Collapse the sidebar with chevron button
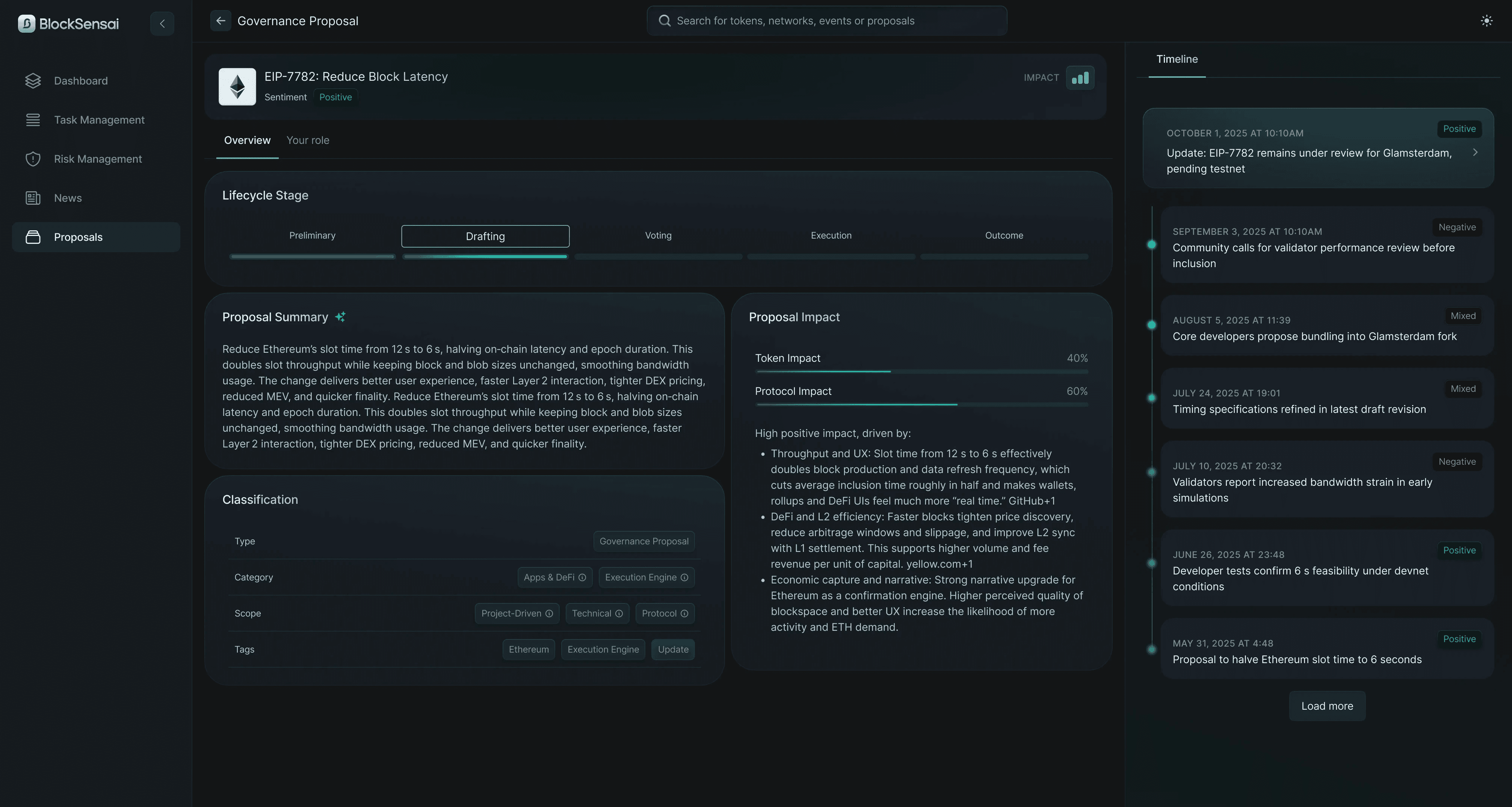The height and width of the screenshot is (807, 1512). coord(162,23)
